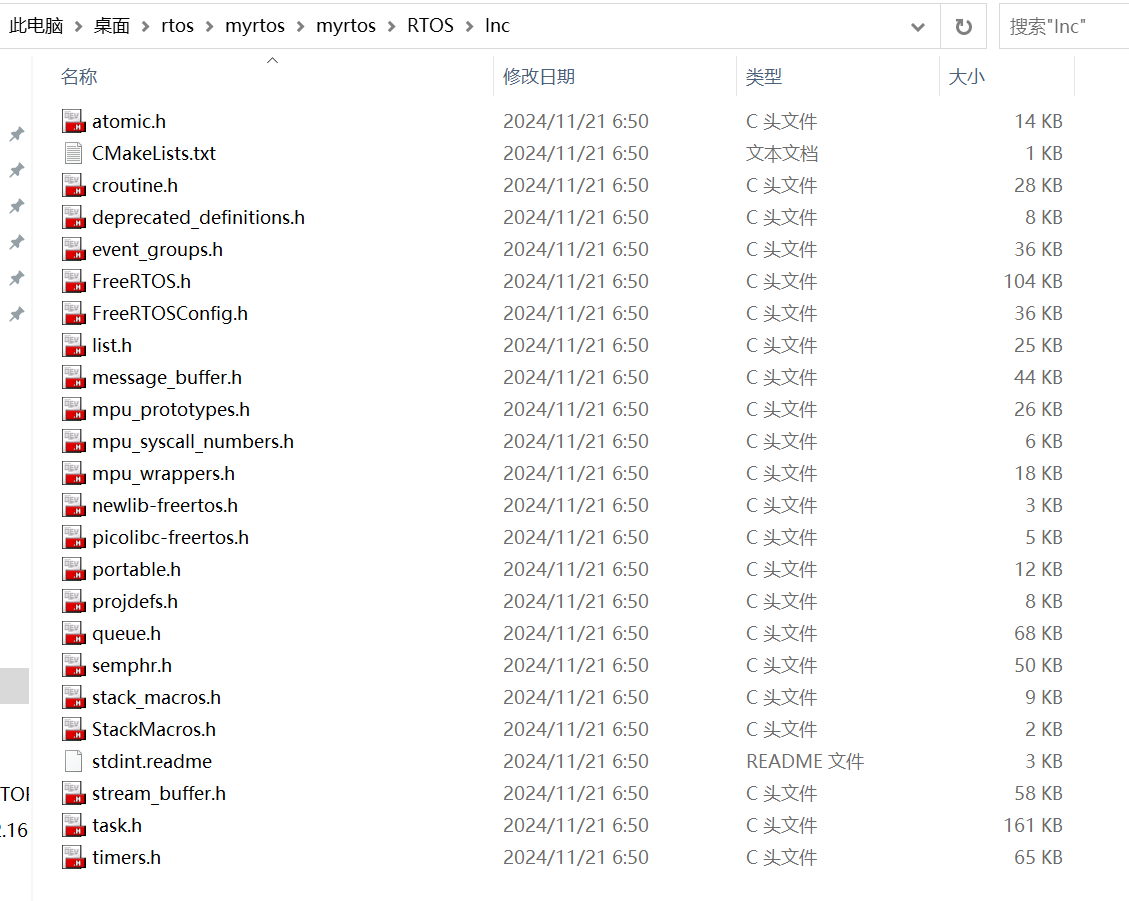Click the FreeRTOSConfig.h file icon
Screen dimensions: 1129x901
coord(73,313)
